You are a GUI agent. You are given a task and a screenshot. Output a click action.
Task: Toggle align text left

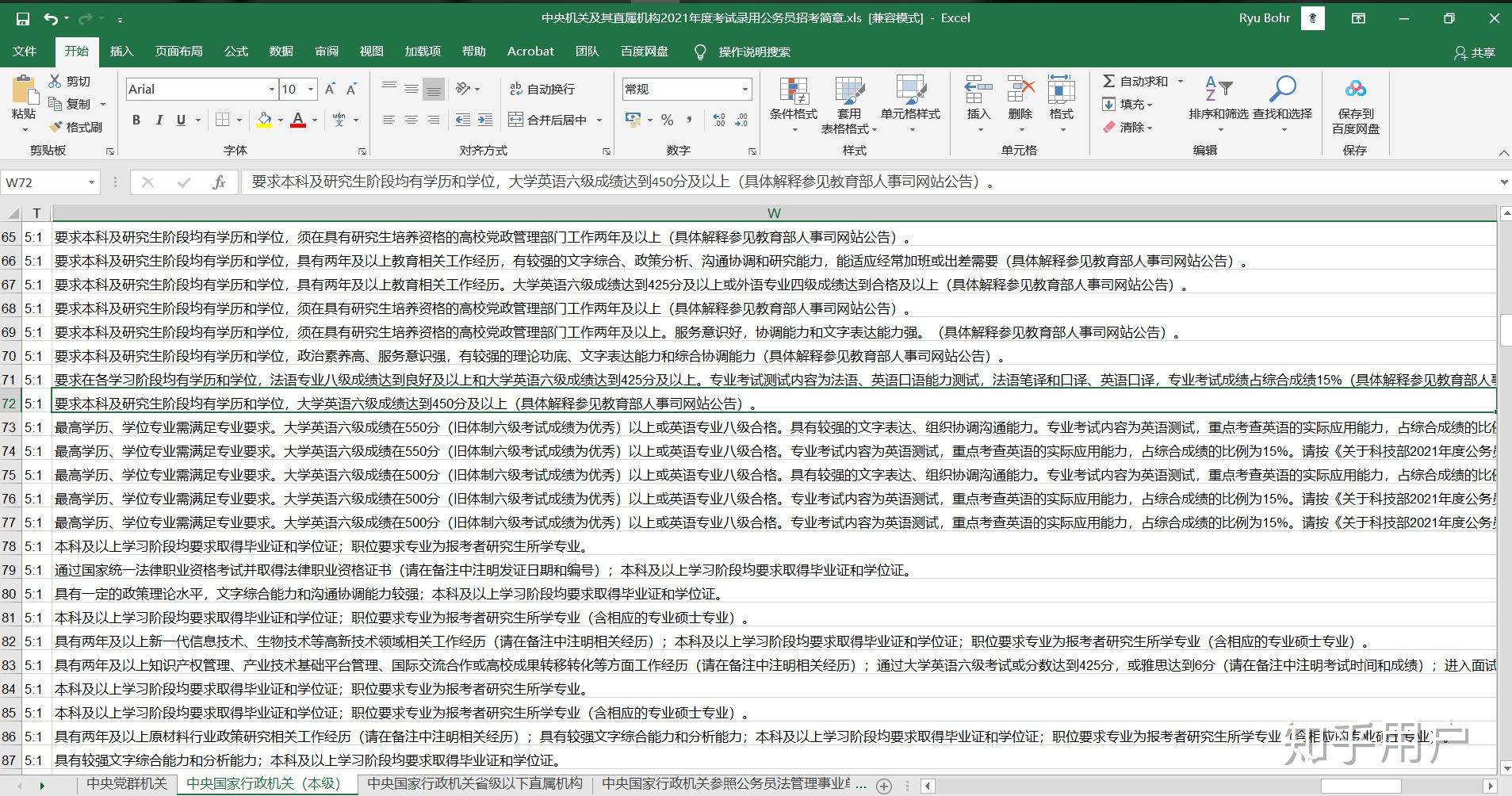[x=389, y=120]
